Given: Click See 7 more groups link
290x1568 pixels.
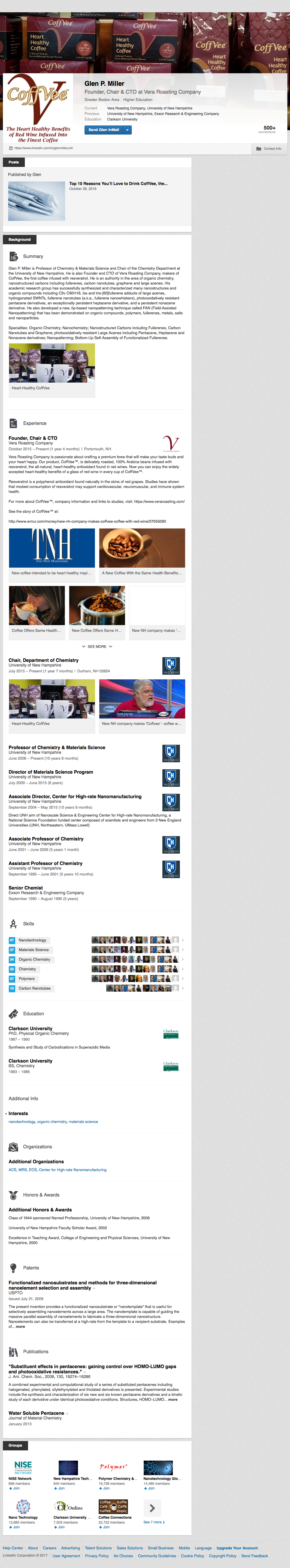Looking at the screenshot, I should click(154, 1522).
